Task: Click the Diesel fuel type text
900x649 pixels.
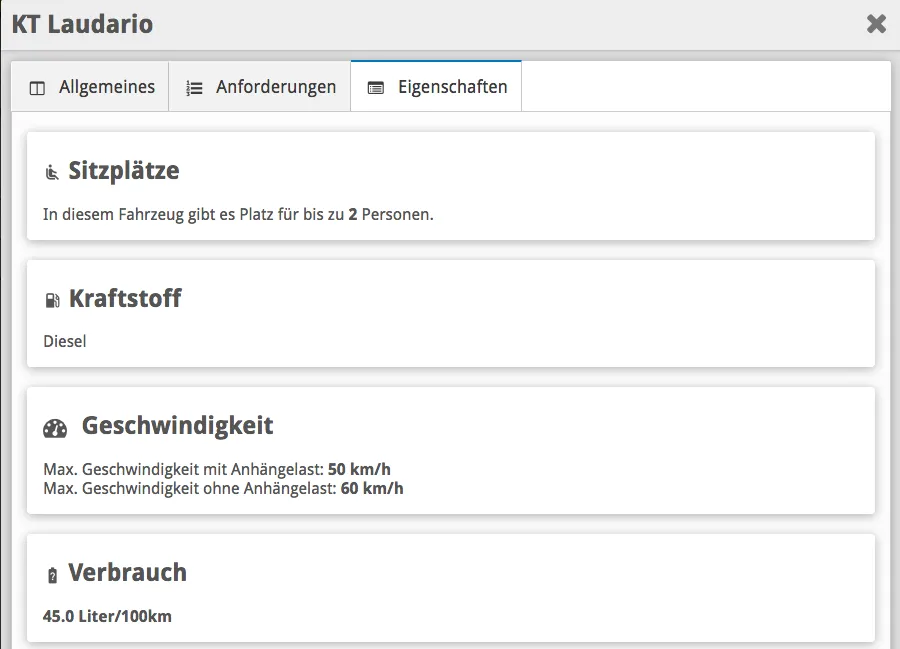Action: (x=65, y=342)
